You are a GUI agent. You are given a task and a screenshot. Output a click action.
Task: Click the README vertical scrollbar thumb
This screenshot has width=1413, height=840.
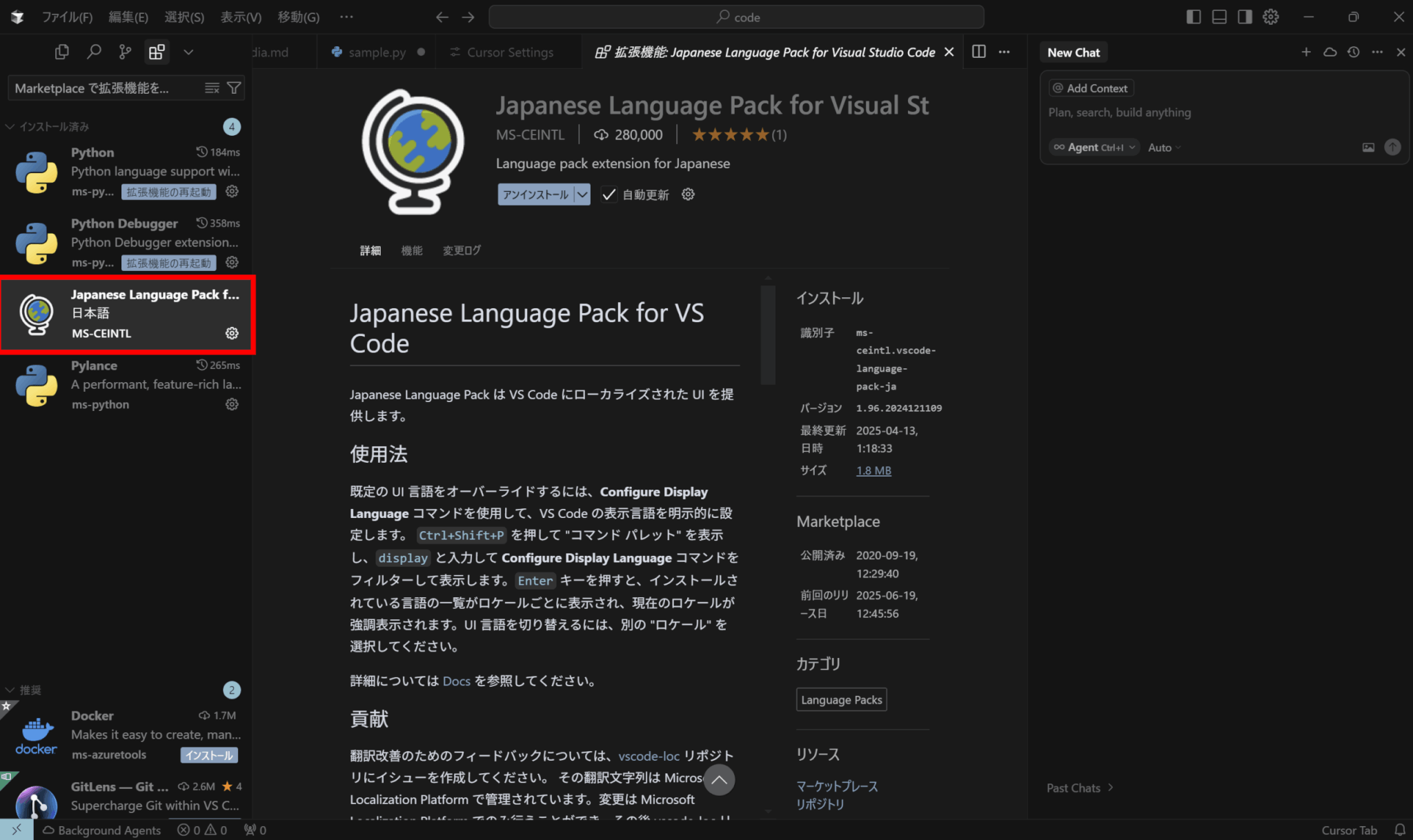[x=768, y=334]
